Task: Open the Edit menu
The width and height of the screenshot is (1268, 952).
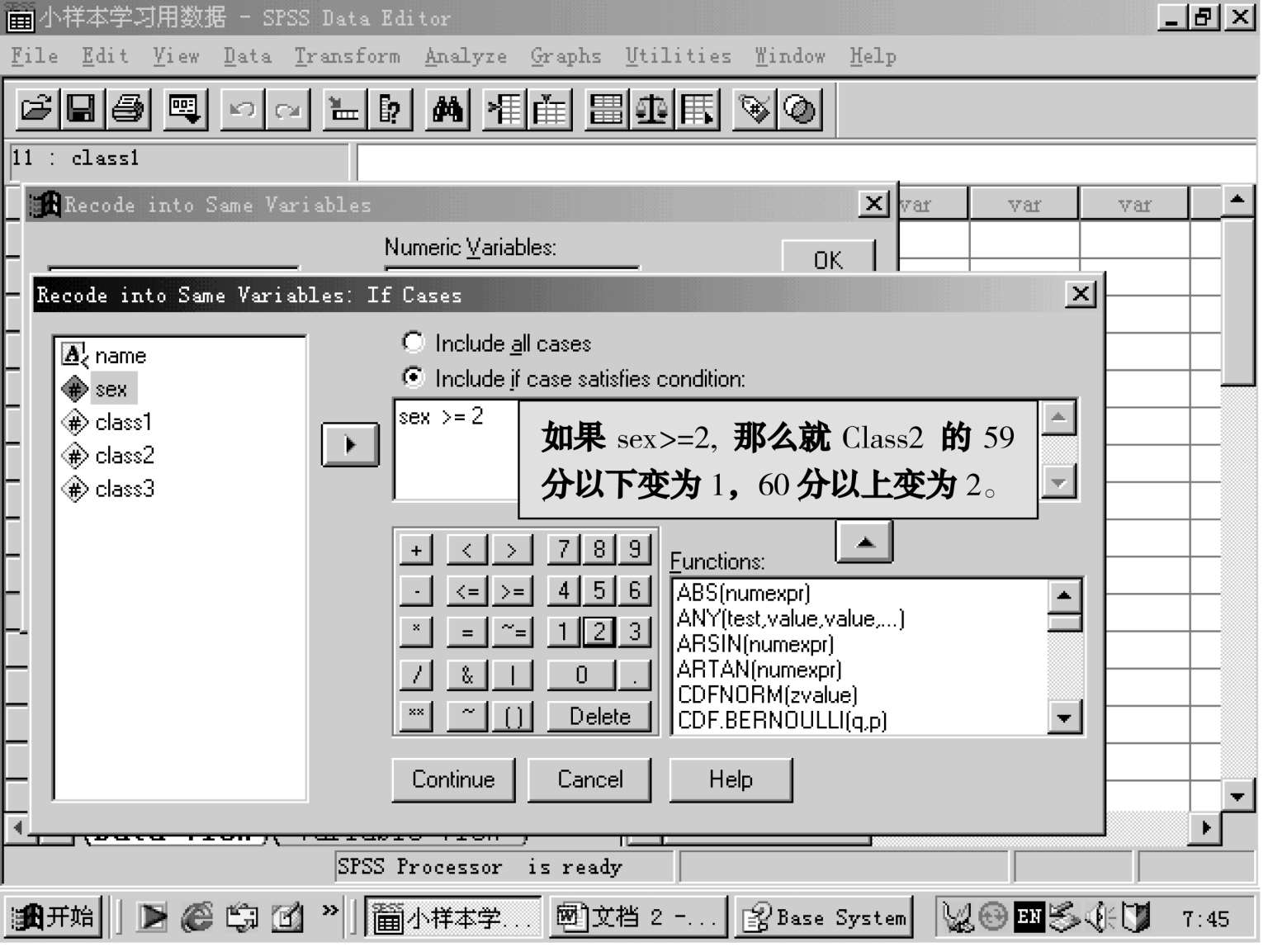Action: [x=105, y=56]
